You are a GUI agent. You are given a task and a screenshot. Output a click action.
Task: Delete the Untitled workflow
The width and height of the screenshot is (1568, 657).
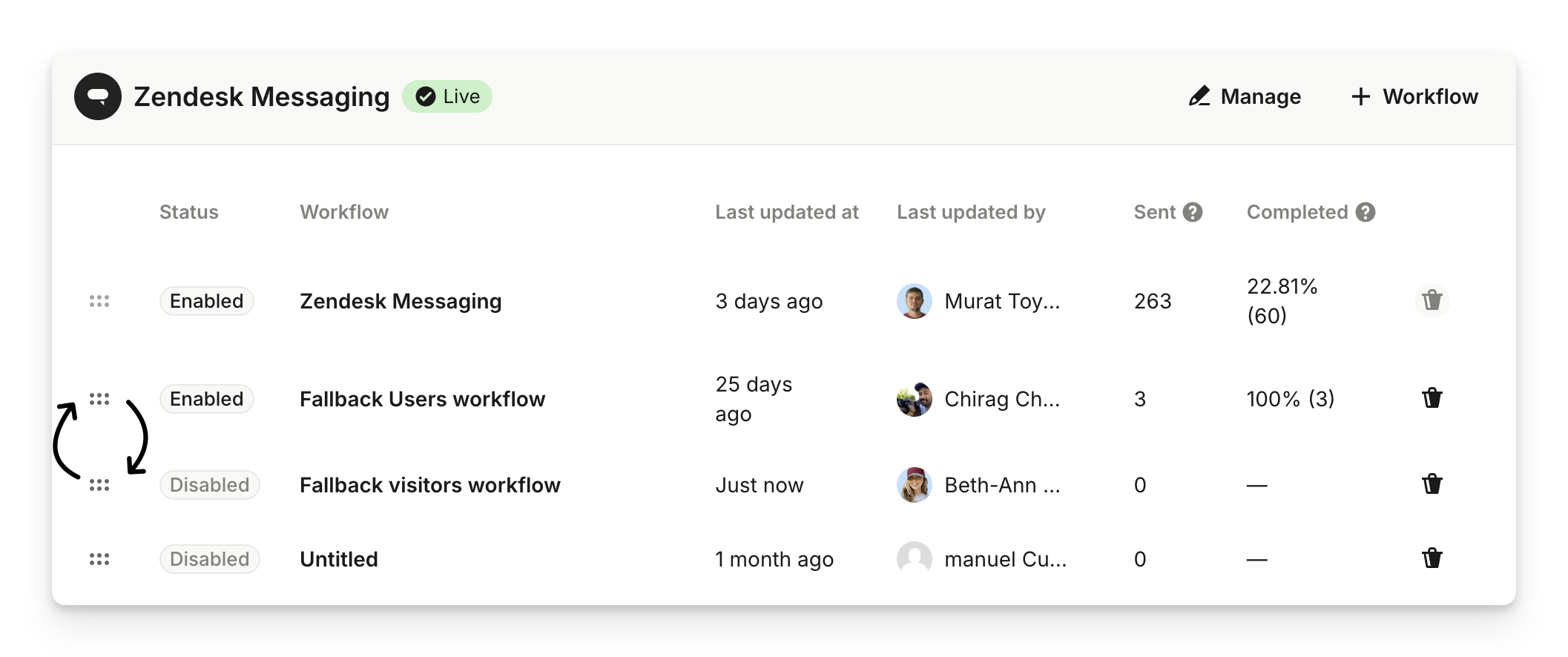pyautogui.click(x=1432, y=558)
